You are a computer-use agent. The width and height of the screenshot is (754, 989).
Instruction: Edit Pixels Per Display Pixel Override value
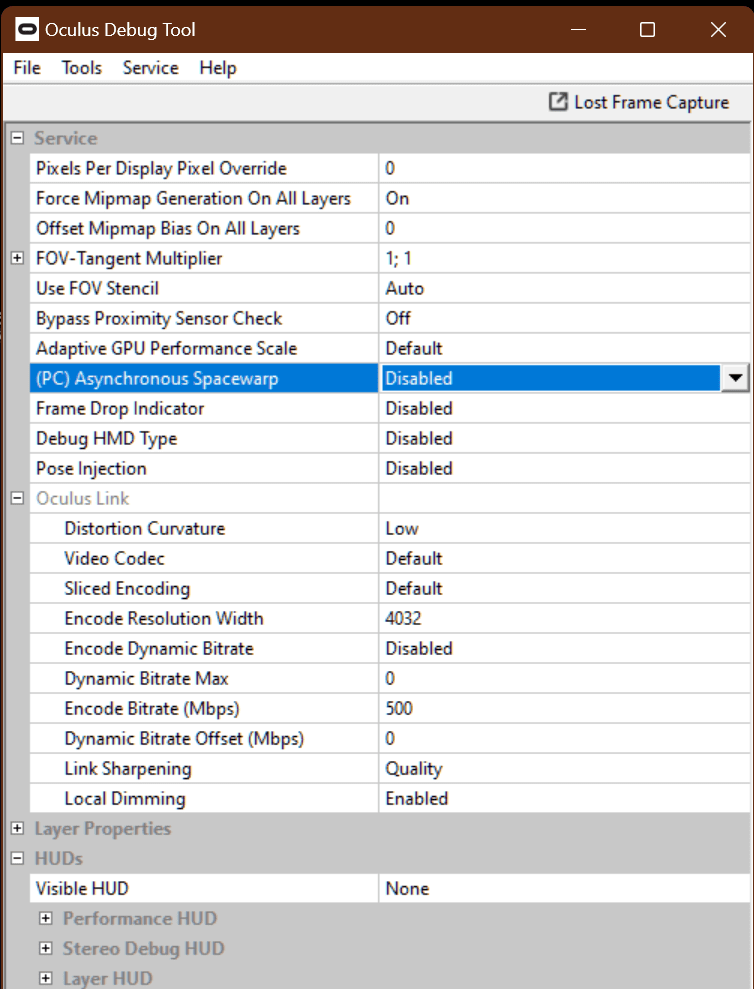coord(564,168)
